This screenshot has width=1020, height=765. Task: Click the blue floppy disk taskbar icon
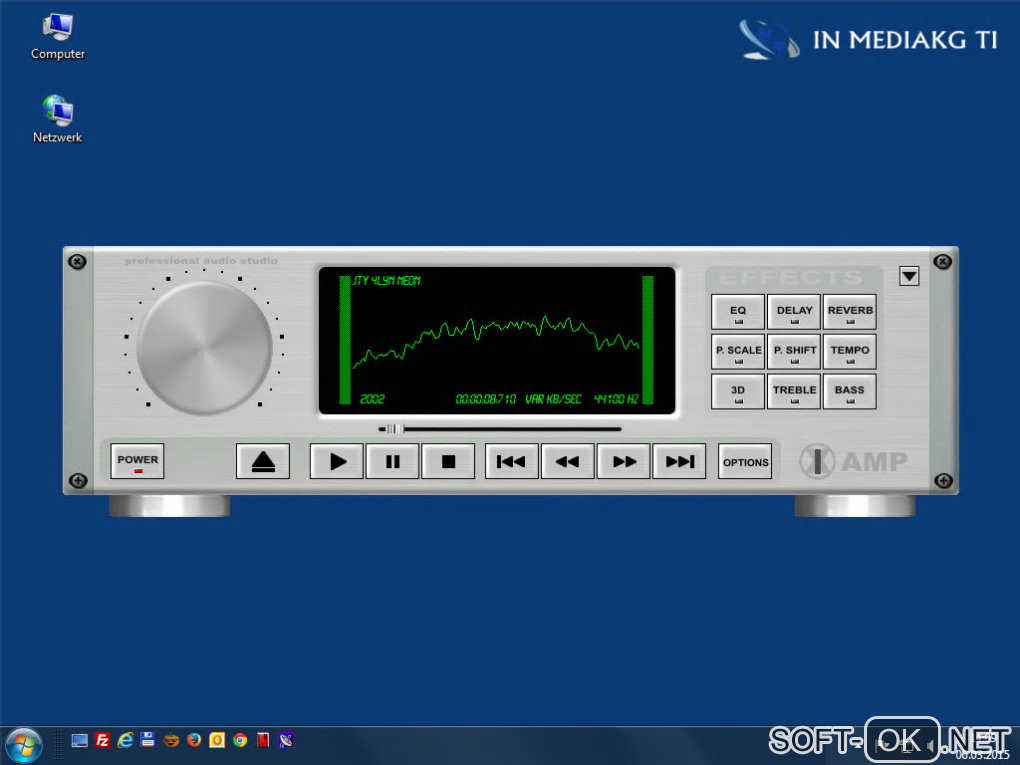(x=148, y=740)
